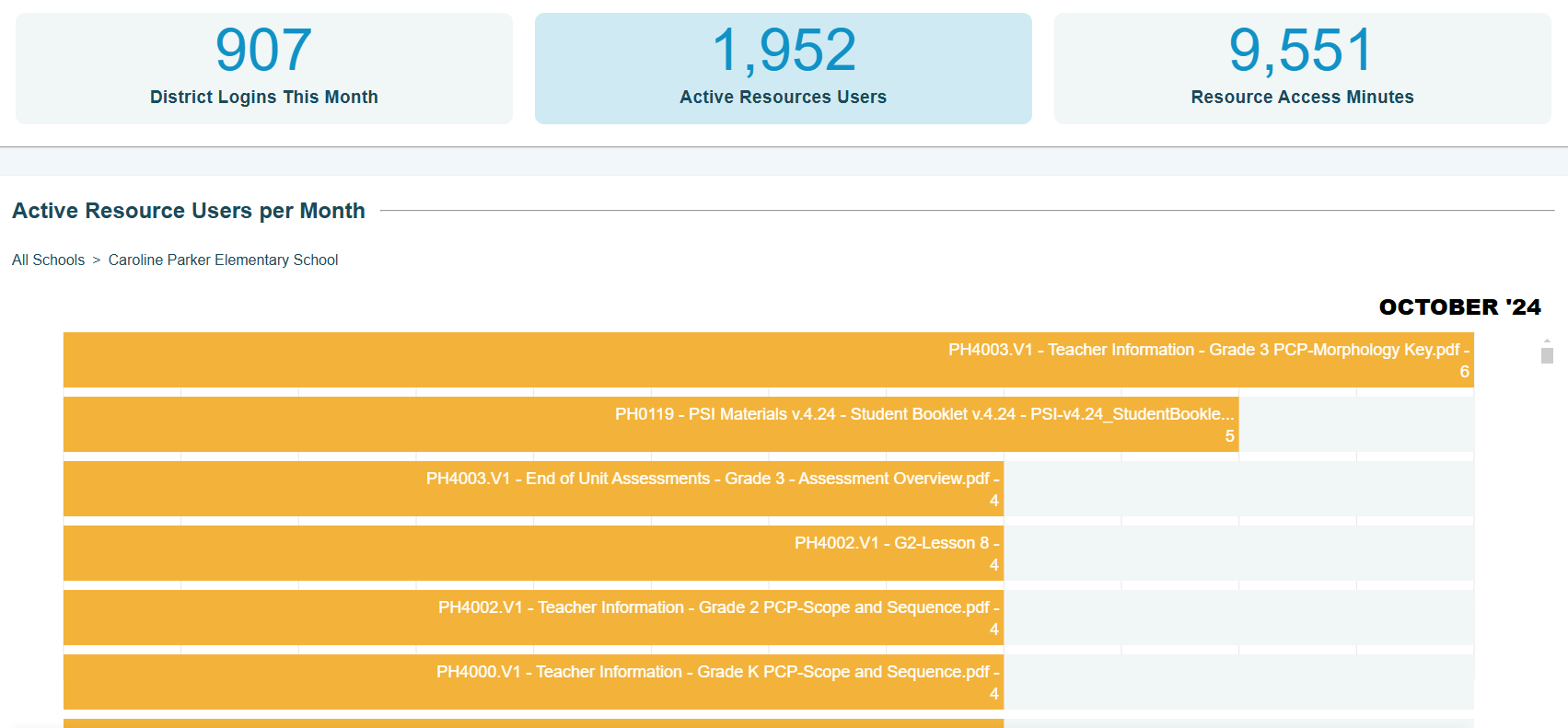1568x728 pixels.
Task: Select the District Logins This Month card
Action: (264, 68)
